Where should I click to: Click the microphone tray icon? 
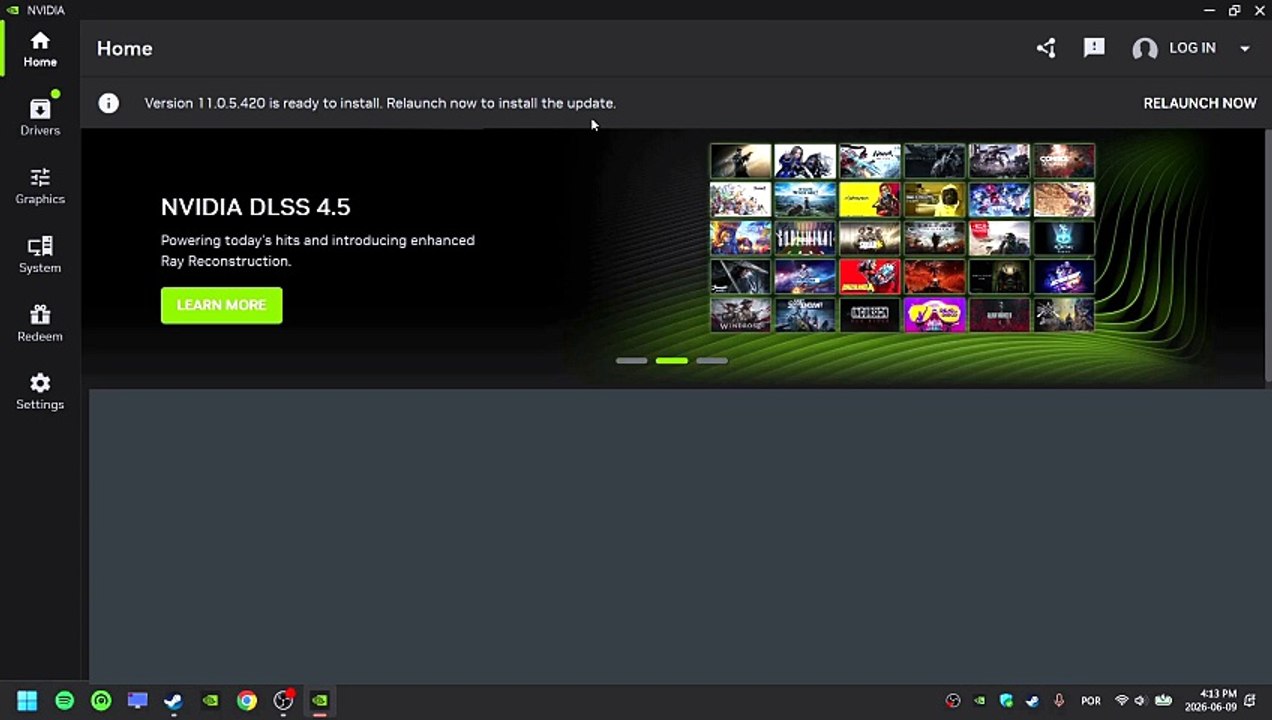[1059, 701]
